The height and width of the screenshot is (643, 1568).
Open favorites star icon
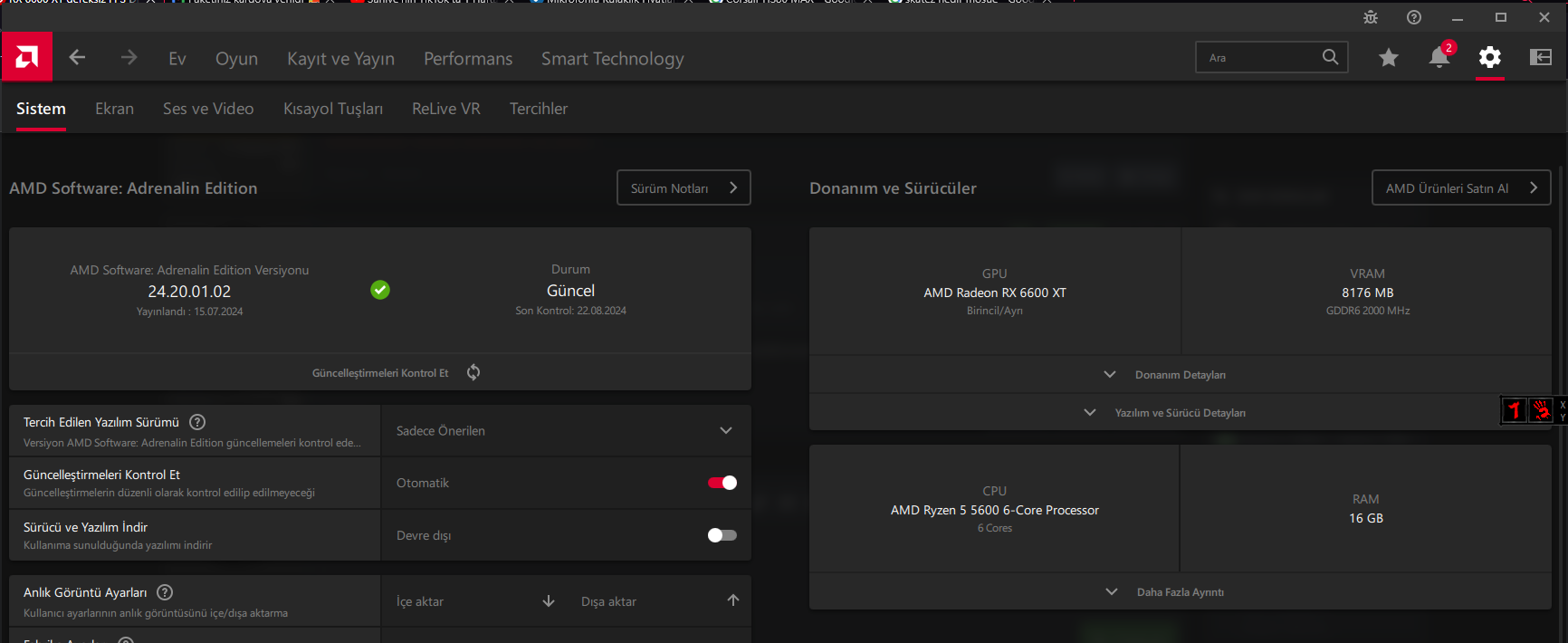pos(1389,58)
